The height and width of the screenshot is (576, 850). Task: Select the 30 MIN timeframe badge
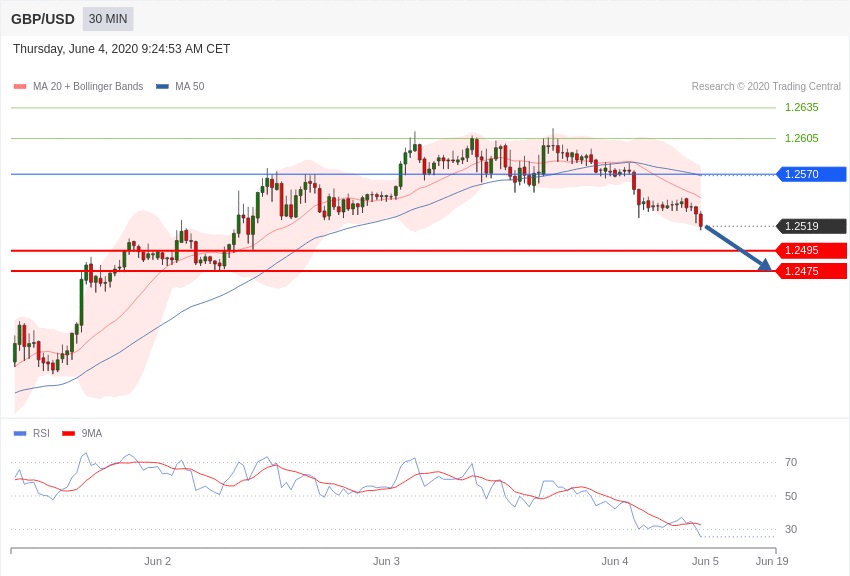pyautogui.click(x=108, y=19)
